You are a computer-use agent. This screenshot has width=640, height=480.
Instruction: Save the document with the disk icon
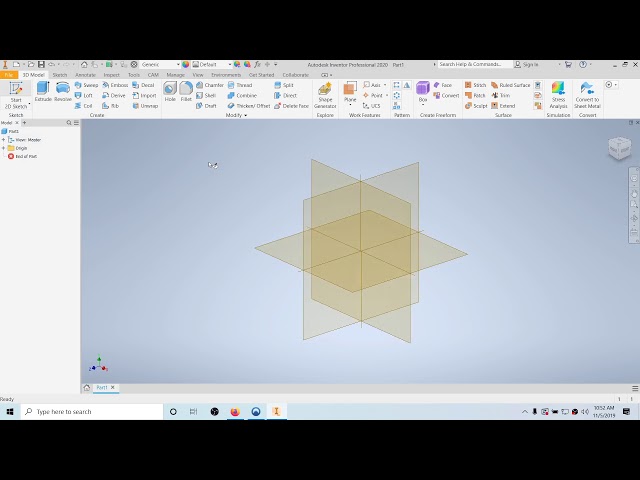tap(41, 64)
